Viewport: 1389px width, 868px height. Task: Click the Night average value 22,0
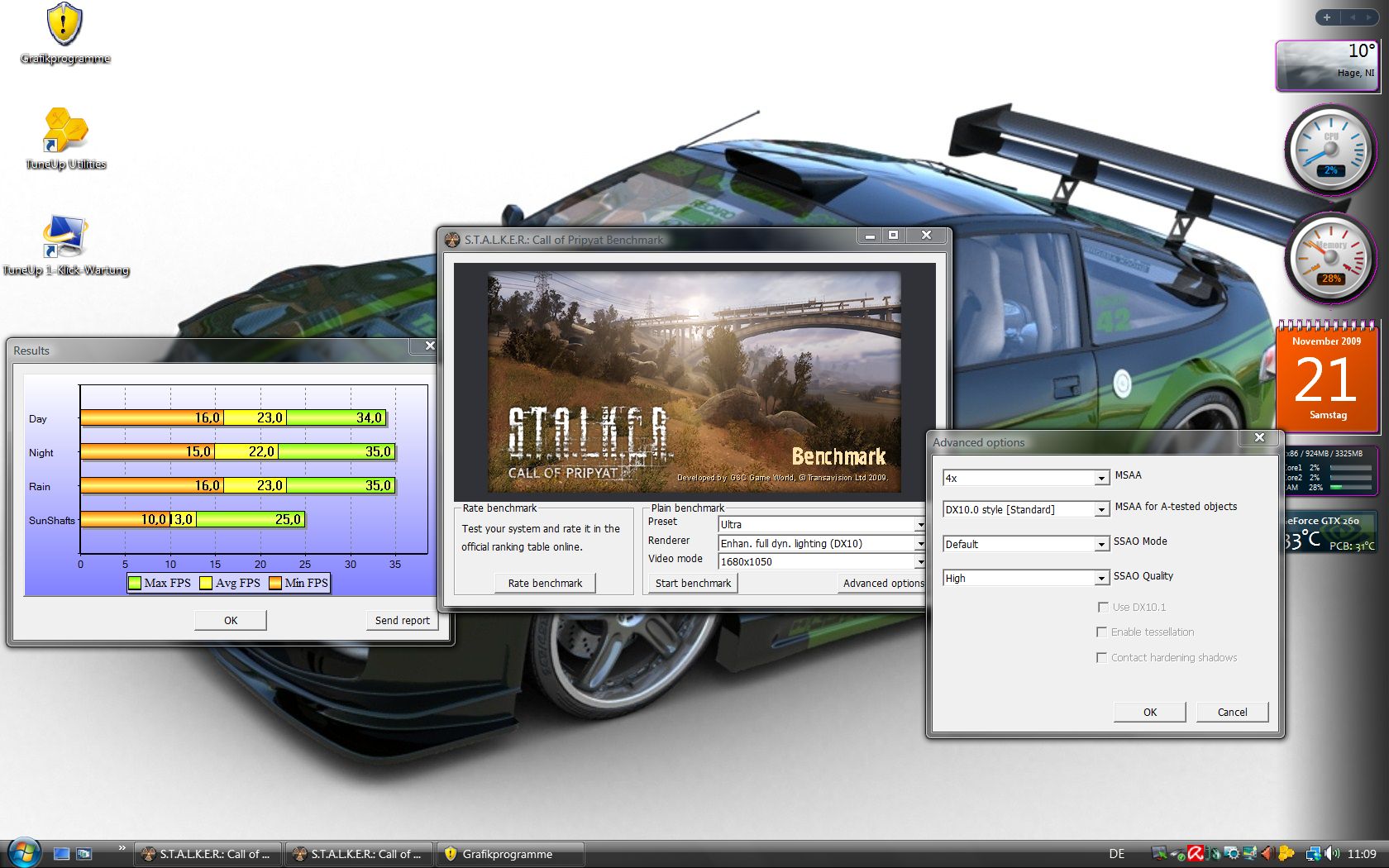click(261, 451)
